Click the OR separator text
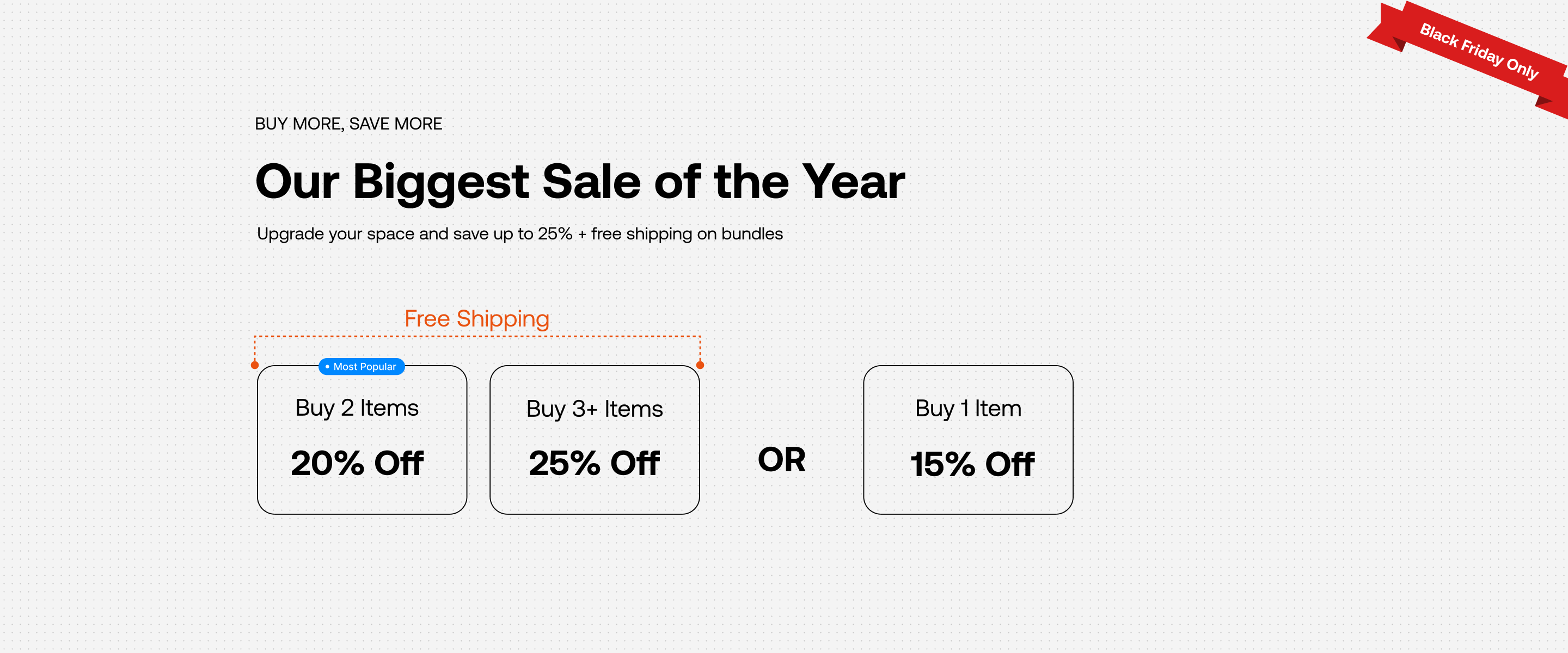 pos(782,459)
